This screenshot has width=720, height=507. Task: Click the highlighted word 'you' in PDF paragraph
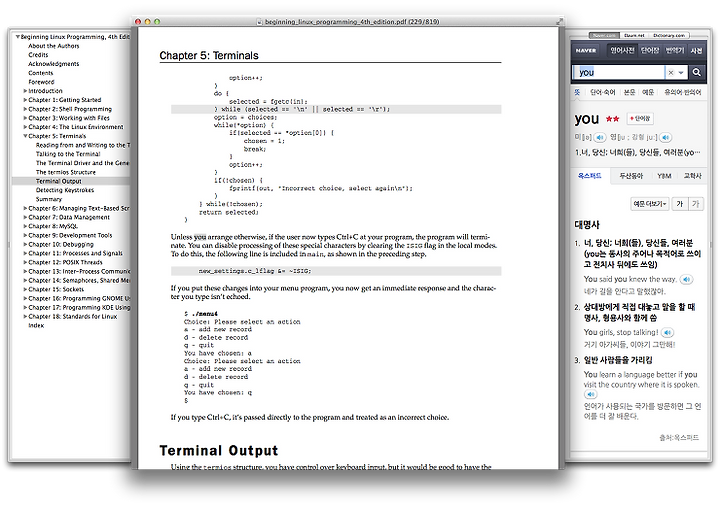(200, 237)
